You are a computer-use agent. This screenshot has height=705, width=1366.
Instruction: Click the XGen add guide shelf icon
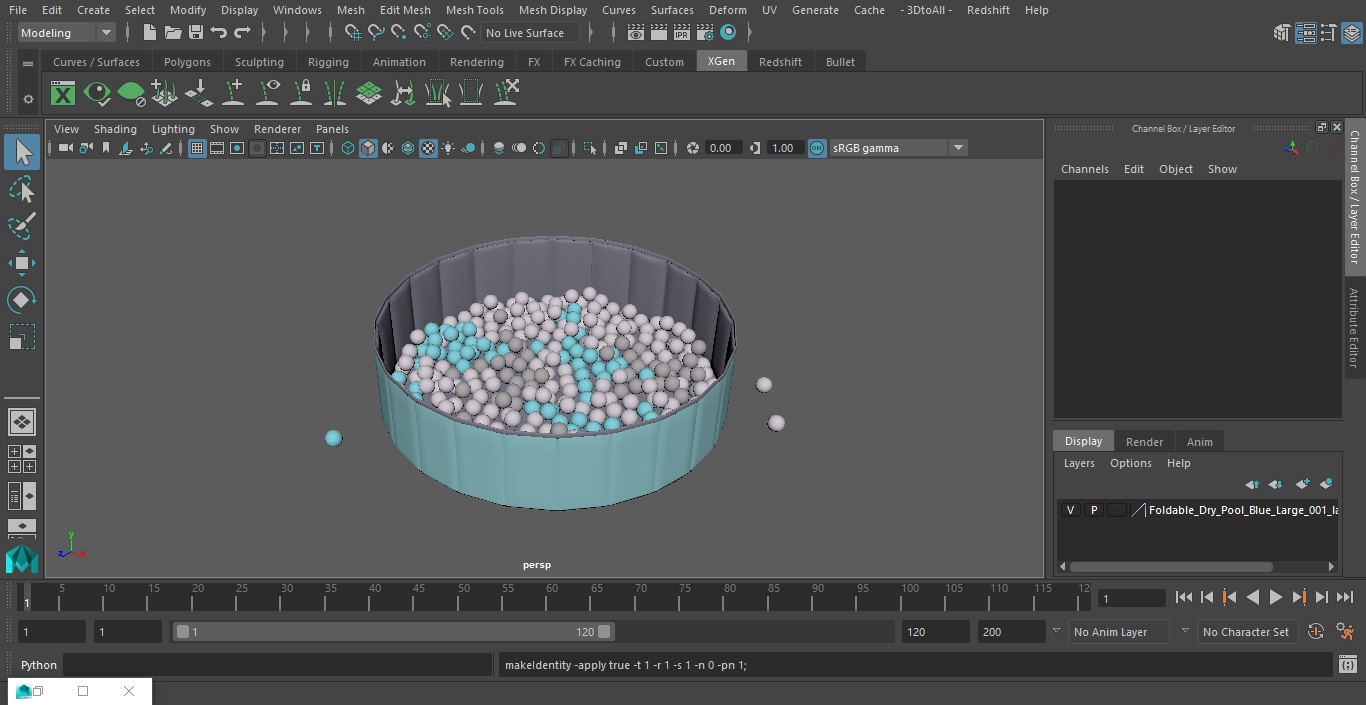pos(233,94)
